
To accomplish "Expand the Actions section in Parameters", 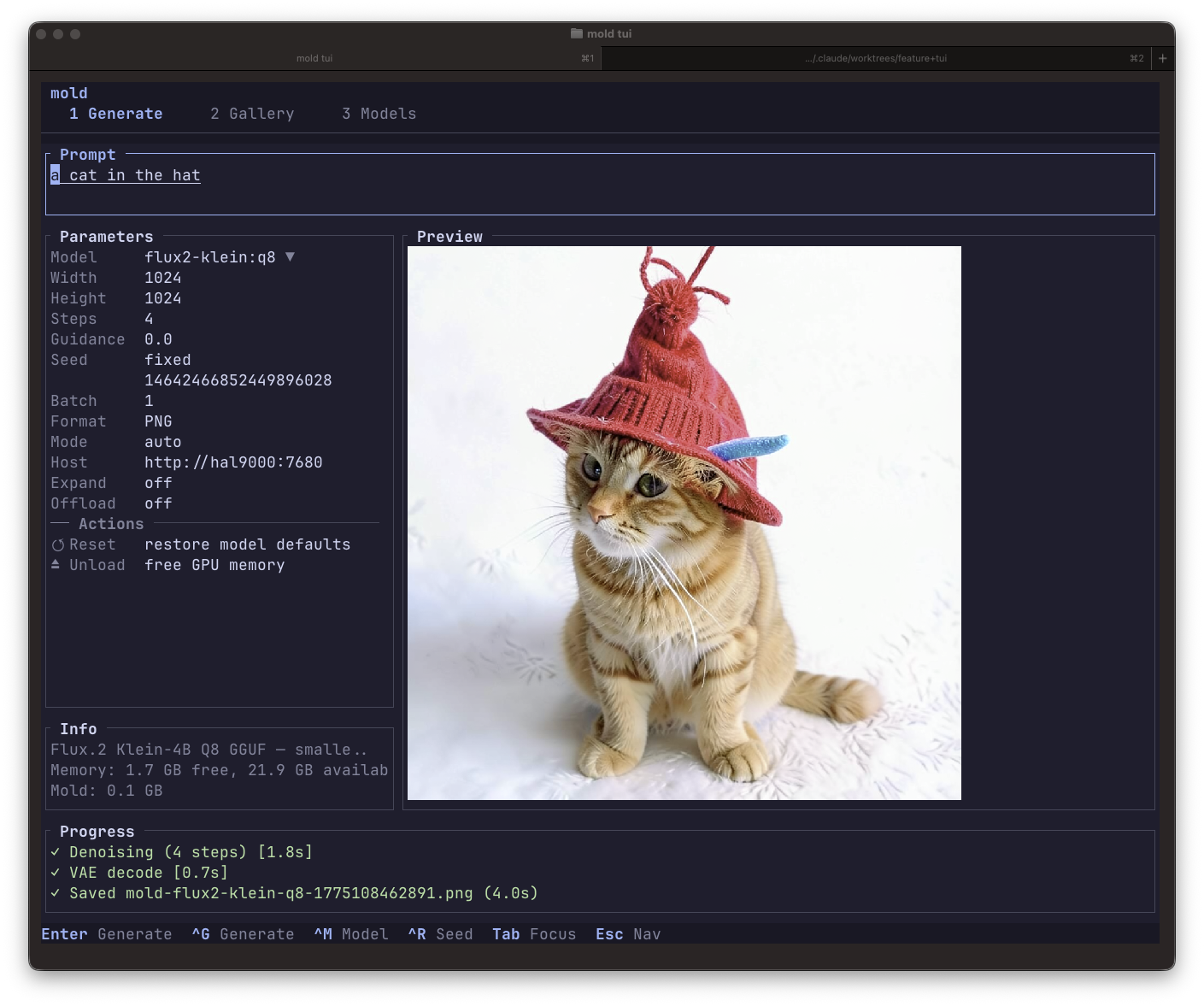I will 111,524.
